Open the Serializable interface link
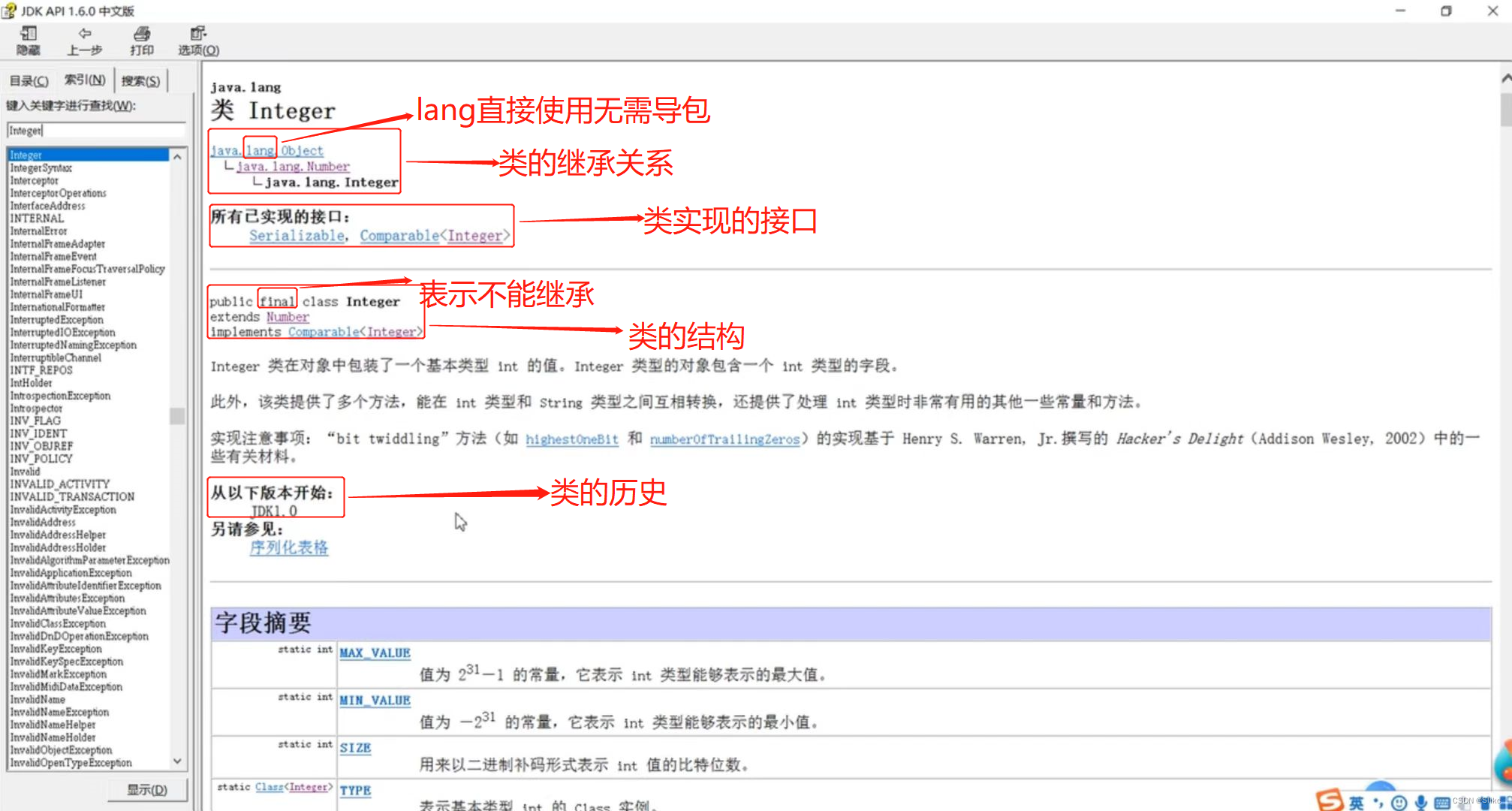This screenshot has height=811, width=1512. tap(297, 236)
